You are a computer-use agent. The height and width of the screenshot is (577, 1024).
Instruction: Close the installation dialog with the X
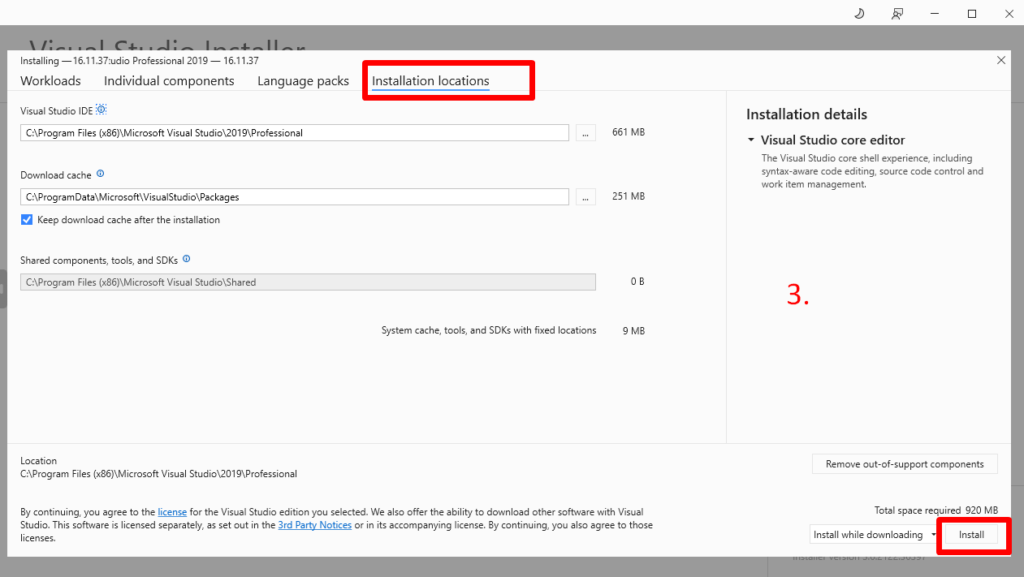click(x=1001, y=61)
